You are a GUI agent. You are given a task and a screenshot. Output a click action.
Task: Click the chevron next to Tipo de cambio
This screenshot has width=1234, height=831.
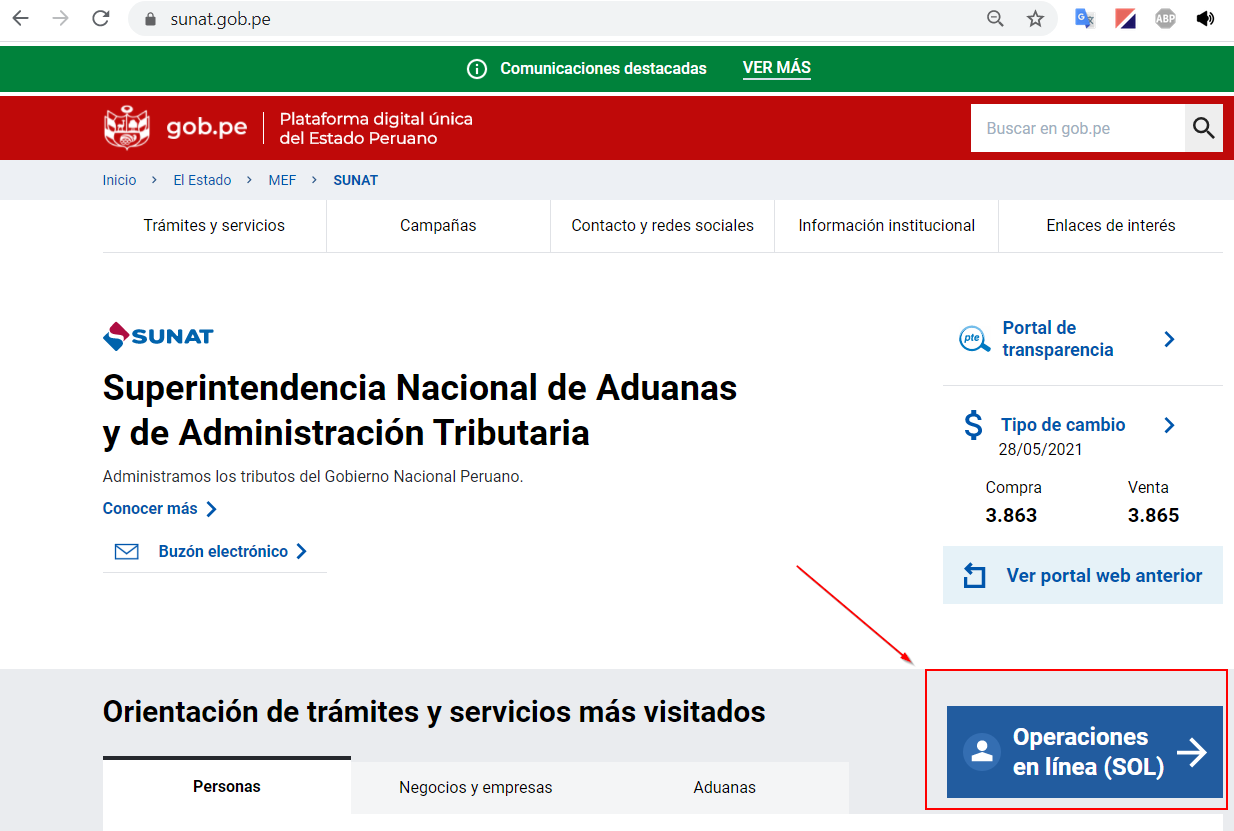[1170, 425]
